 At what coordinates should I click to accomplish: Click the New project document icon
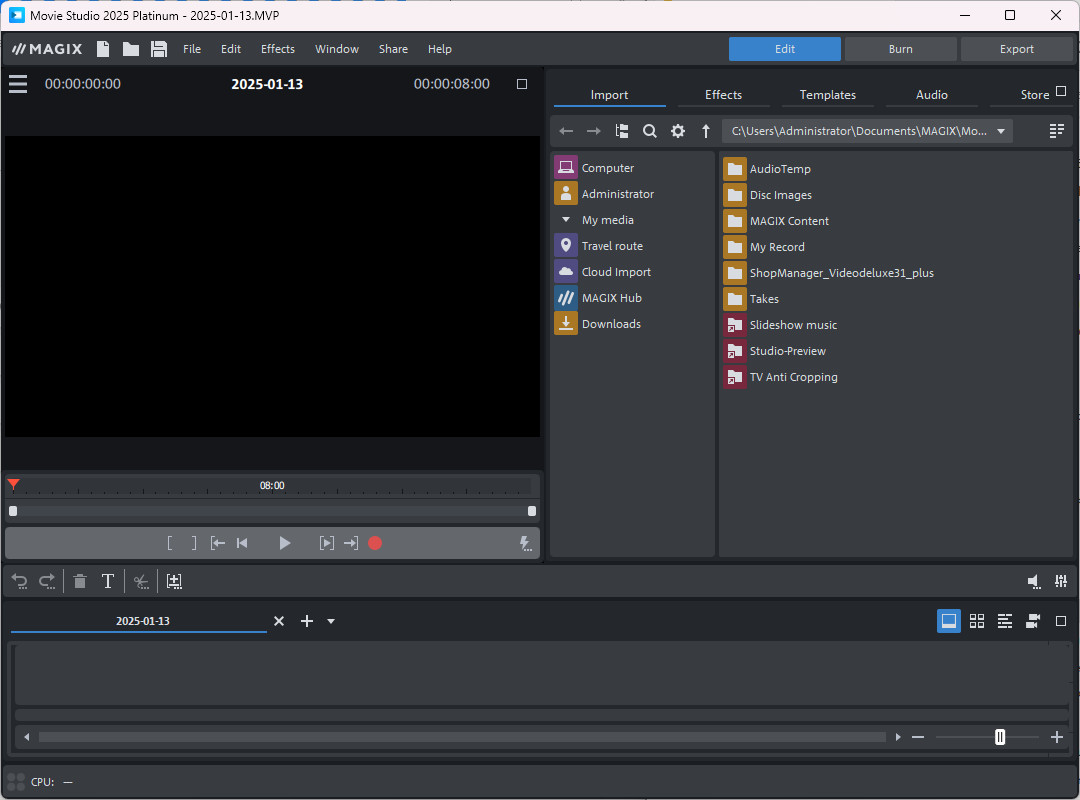[103, 49]
